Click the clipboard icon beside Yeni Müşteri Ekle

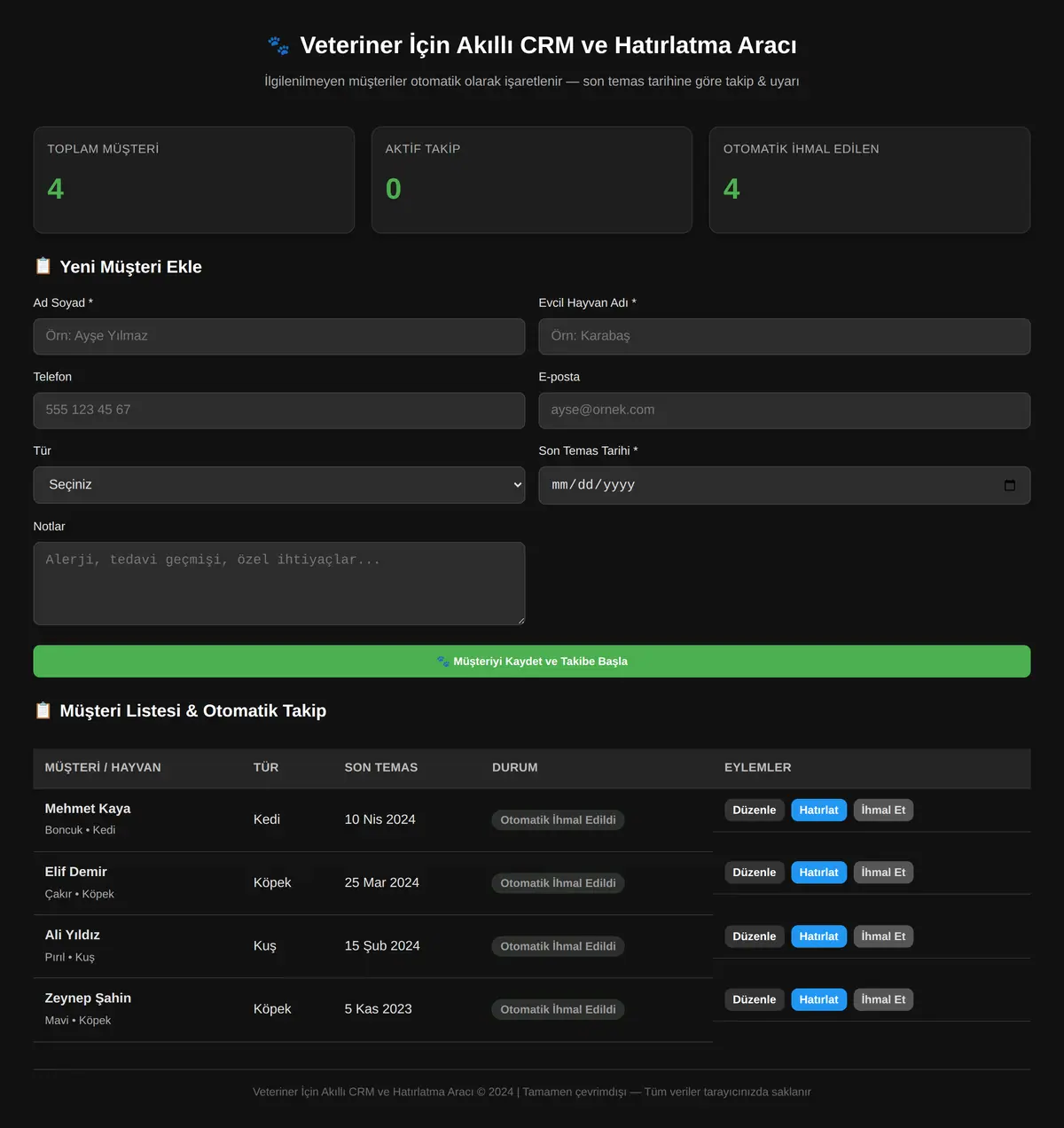point(43,266)
